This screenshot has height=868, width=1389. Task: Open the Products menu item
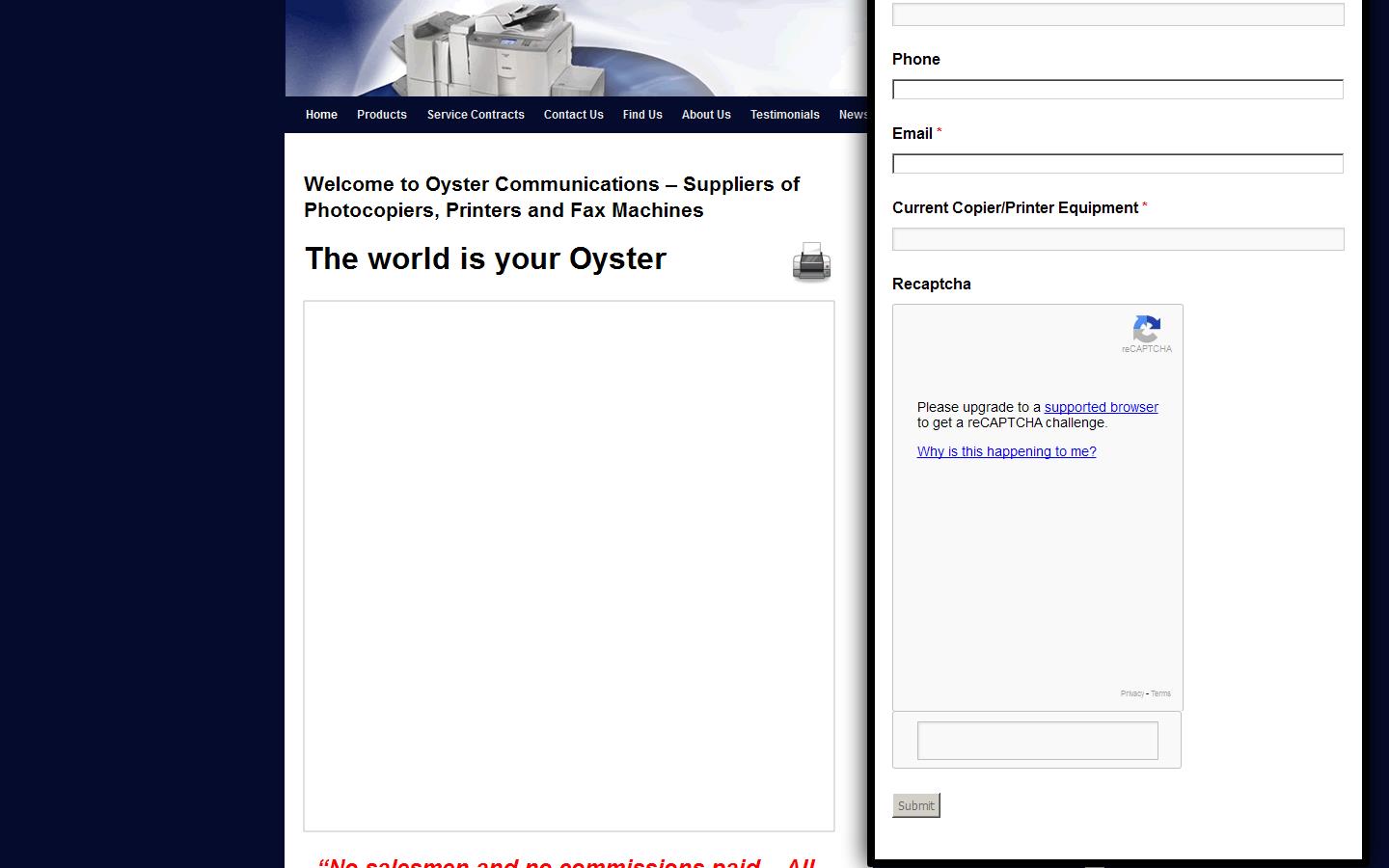coord(382,115)
